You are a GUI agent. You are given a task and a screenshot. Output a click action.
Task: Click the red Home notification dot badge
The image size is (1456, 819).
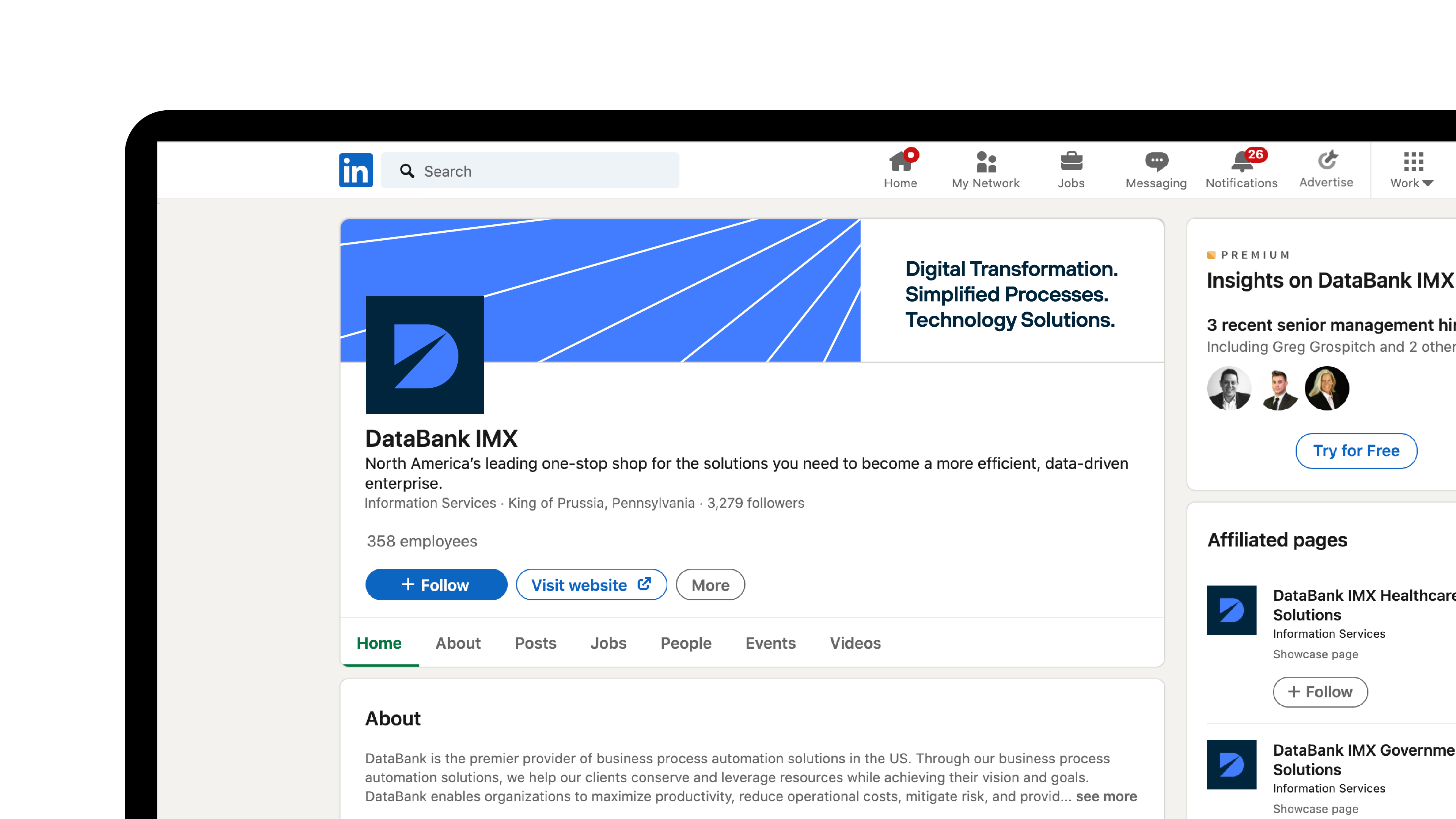[x=911, y=154]
